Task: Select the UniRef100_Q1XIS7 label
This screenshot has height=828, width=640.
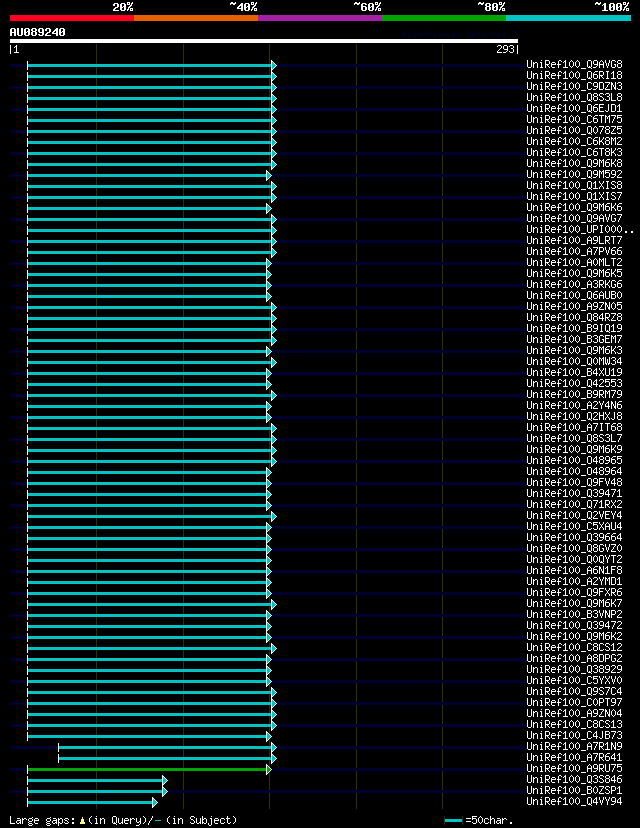Action: 575,196
